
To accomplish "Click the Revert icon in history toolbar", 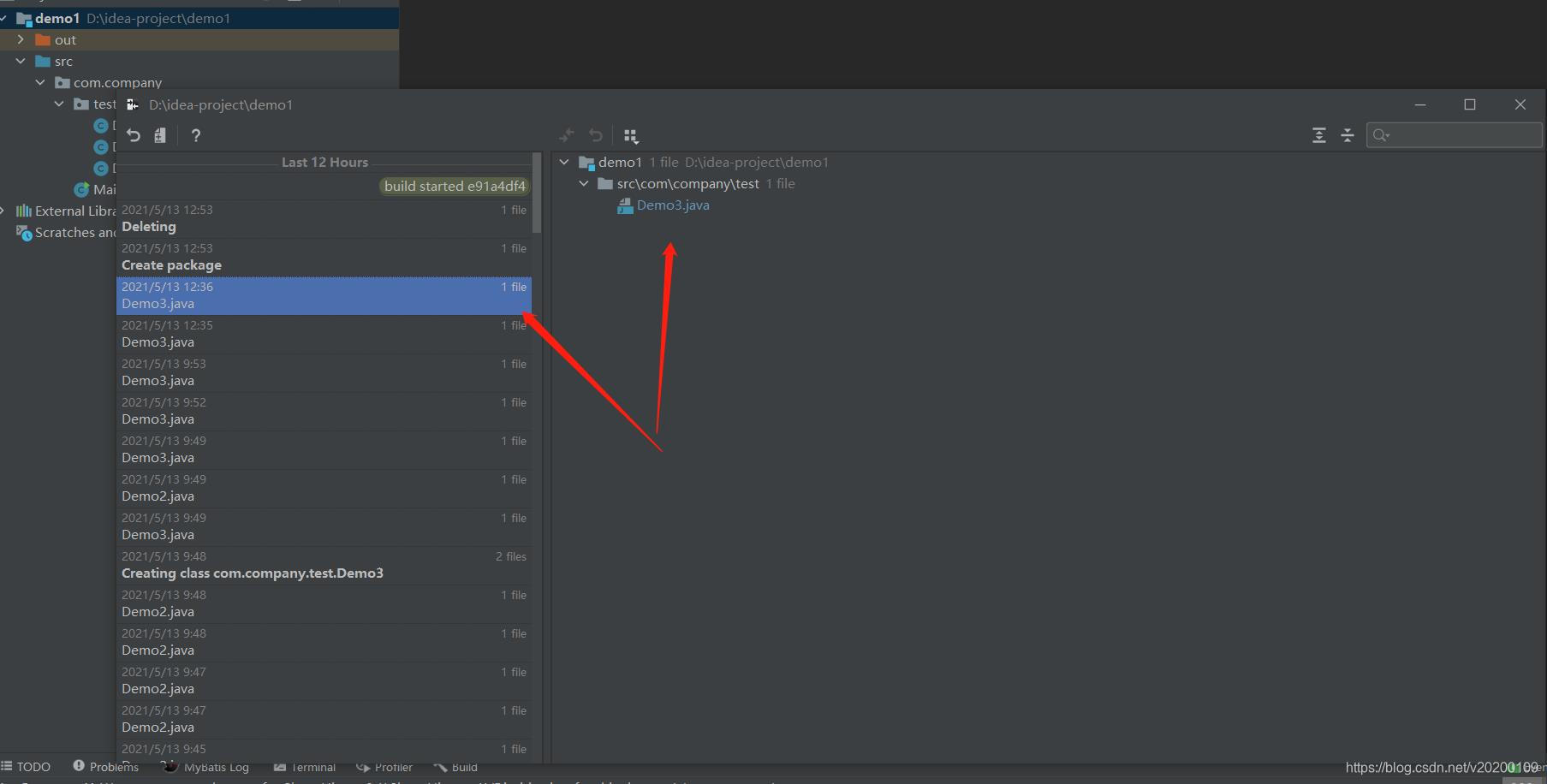I will tap(134, 135).
